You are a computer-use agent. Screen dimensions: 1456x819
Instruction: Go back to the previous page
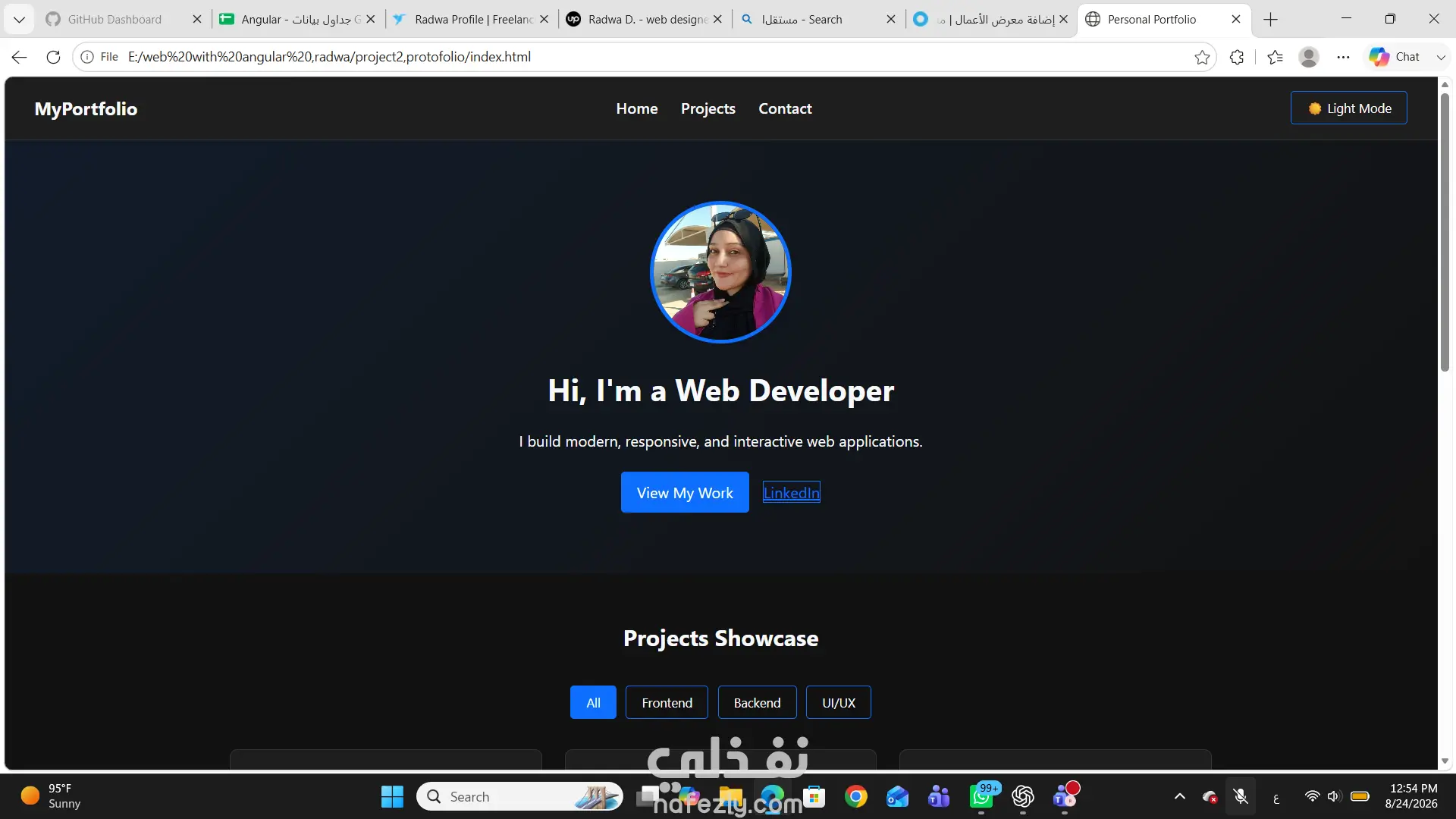(20, 57)
